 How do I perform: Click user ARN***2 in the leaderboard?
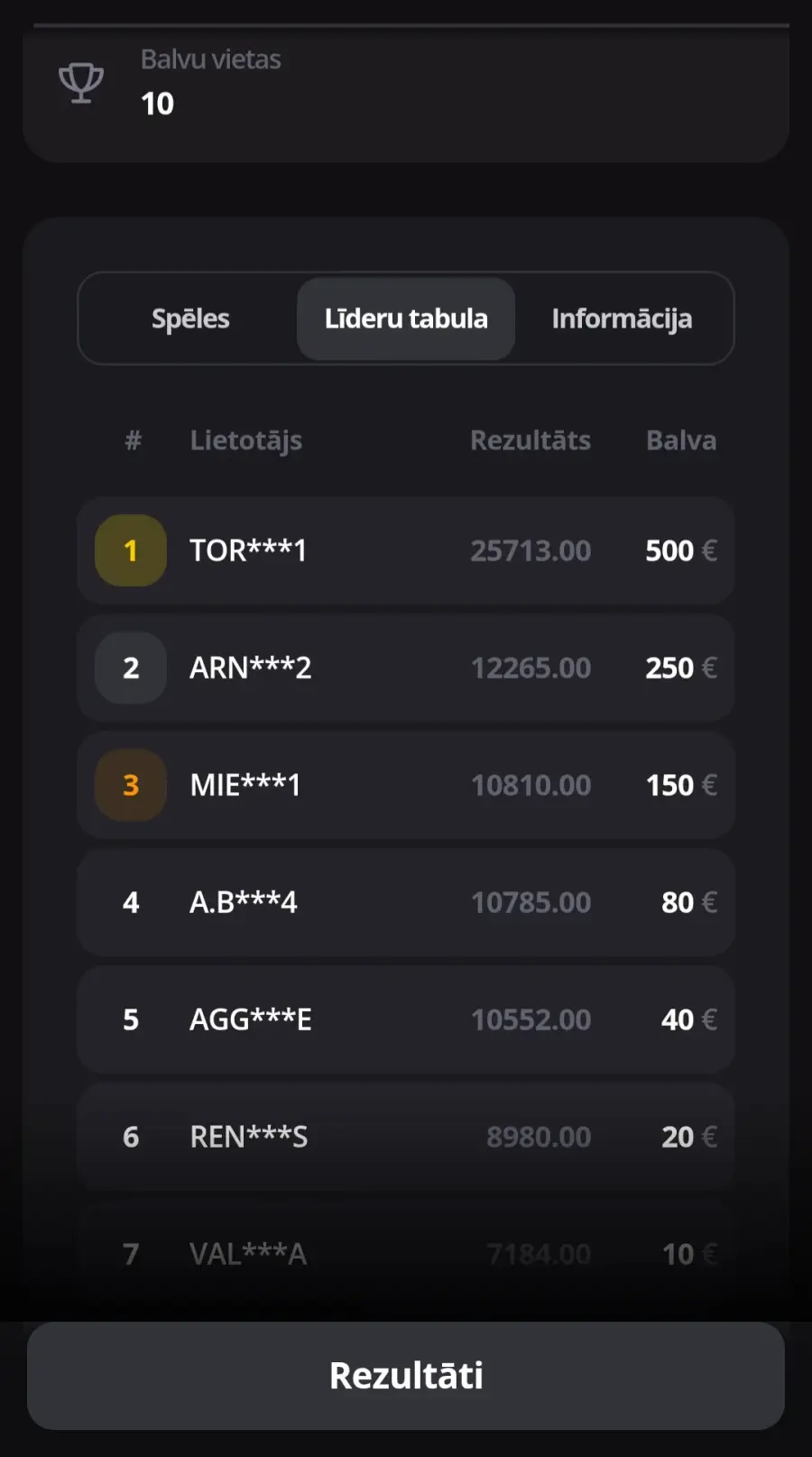(x=250, y=668)
